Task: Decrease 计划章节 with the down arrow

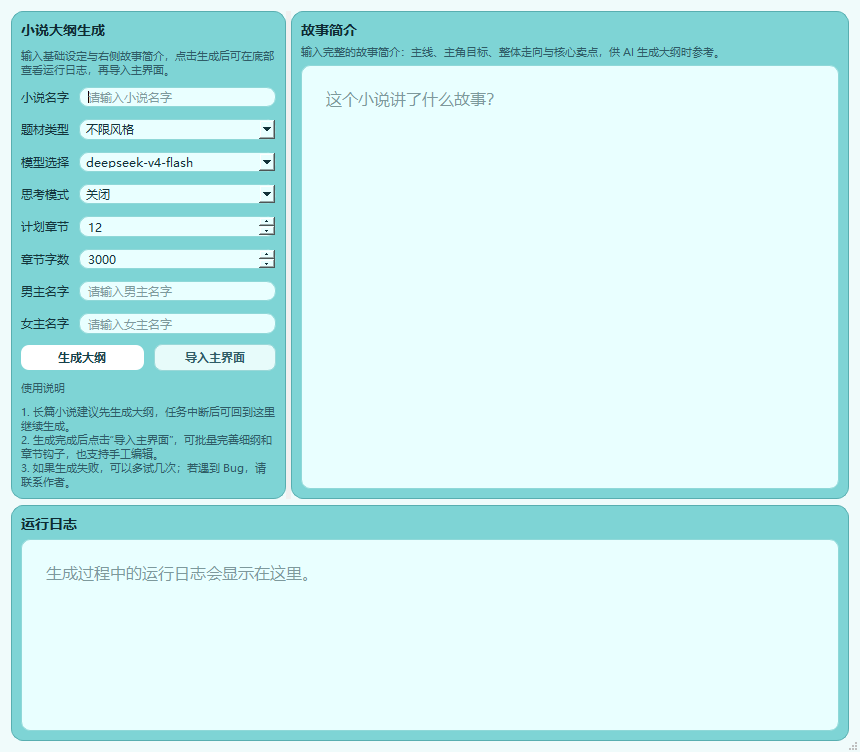Action: (267, 231)
